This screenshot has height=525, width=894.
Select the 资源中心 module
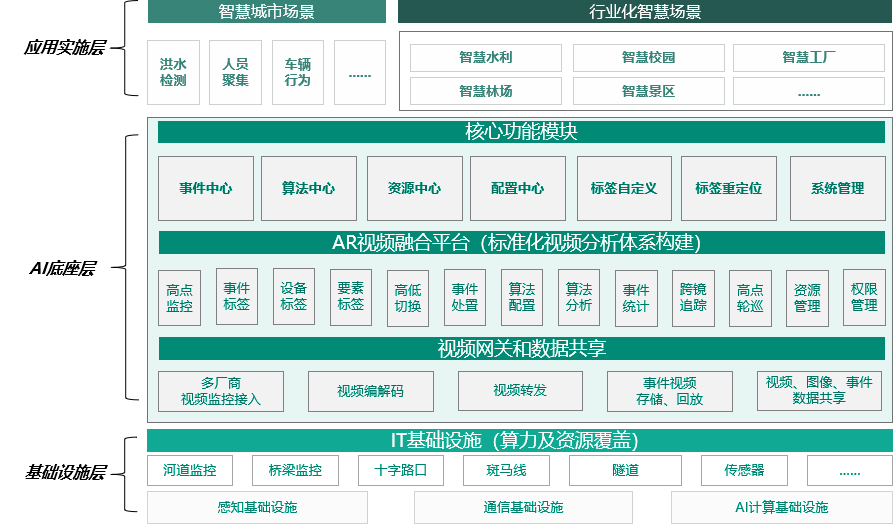point(415,189)
